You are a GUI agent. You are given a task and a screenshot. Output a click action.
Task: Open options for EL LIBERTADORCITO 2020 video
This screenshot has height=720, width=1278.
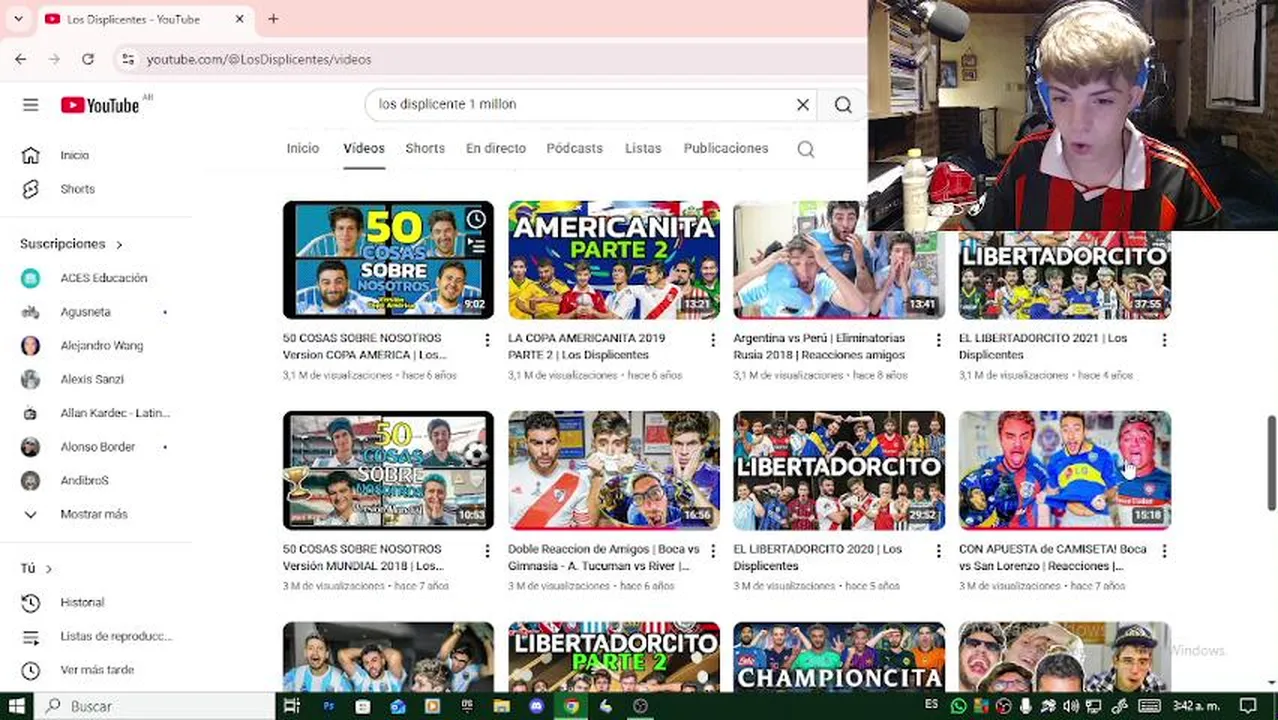pos(938,551)
